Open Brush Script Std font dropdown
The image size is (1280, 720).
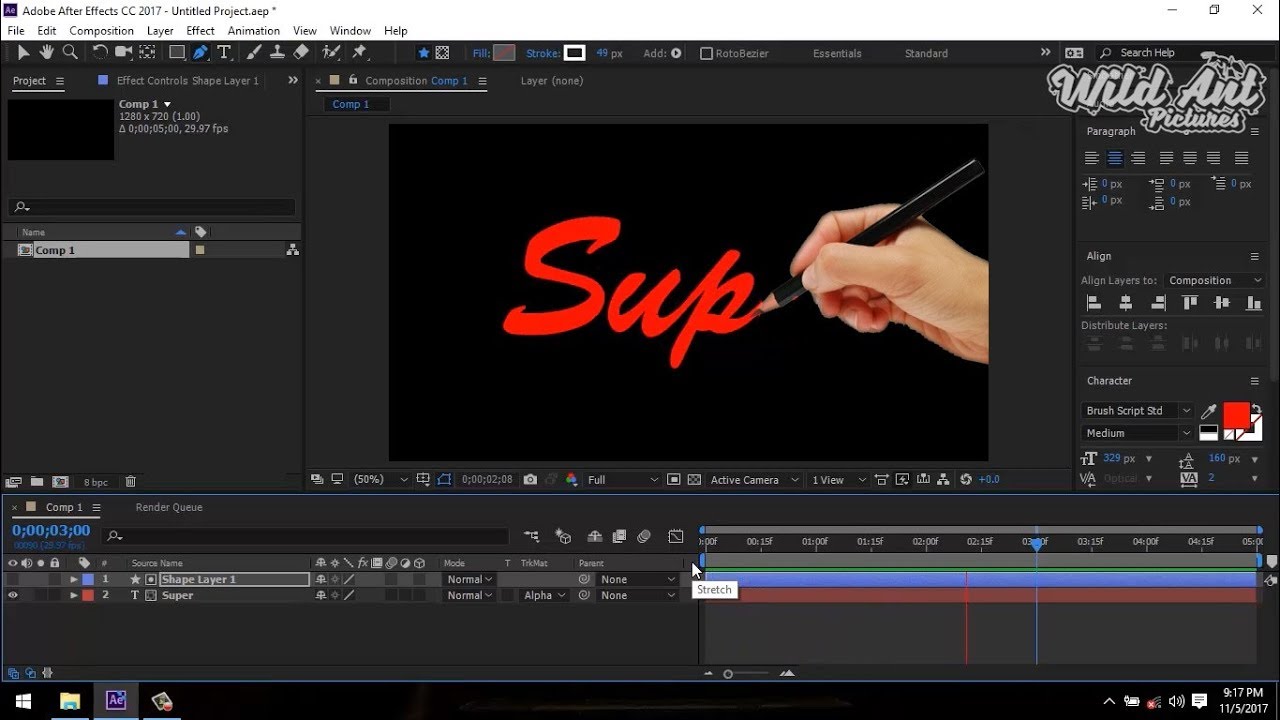pos(1137,411)
